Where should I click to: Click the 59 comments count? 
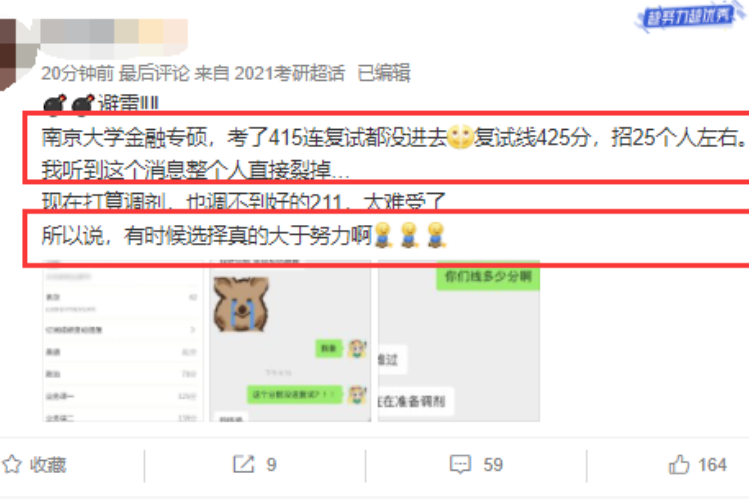click(x=493, y=465)
